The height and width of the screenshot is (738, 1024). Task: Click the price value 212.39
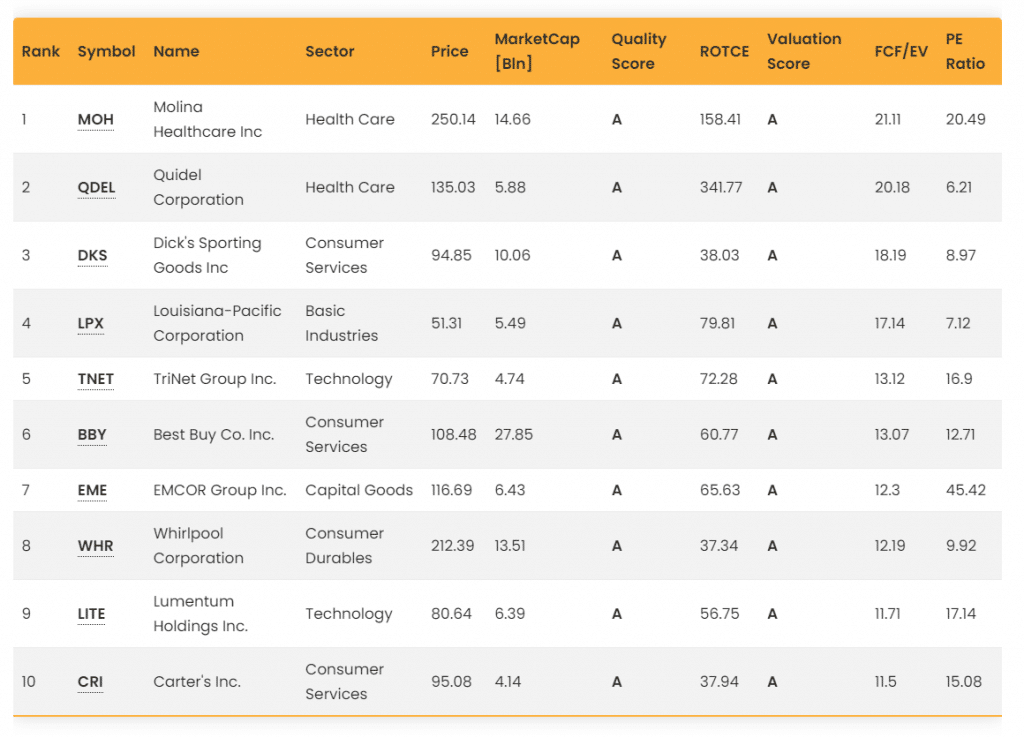click(x=453, y=545)
